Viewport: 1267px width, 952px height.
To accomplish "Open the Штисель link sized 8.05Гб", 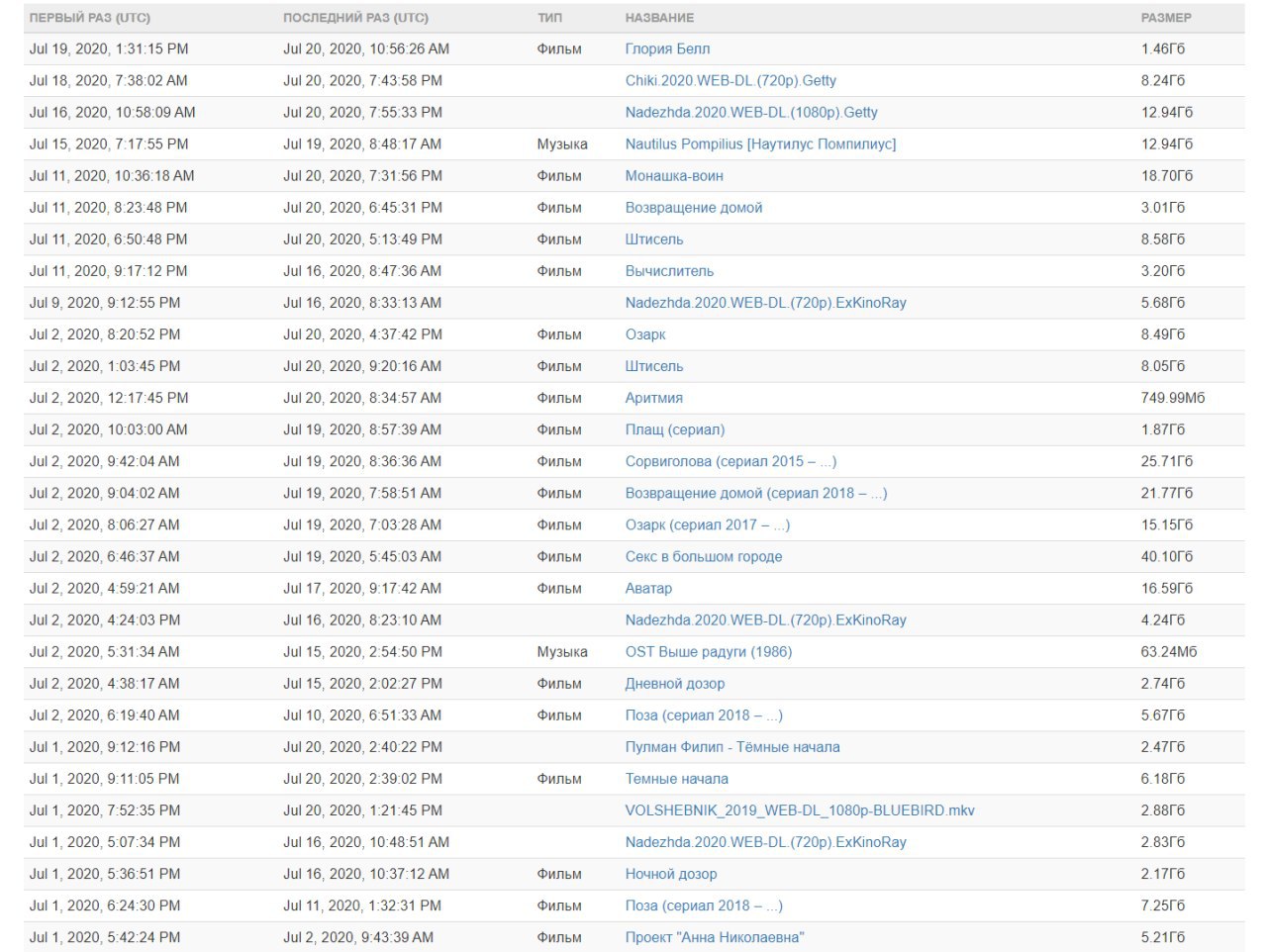I will click(x=654, y=365).
